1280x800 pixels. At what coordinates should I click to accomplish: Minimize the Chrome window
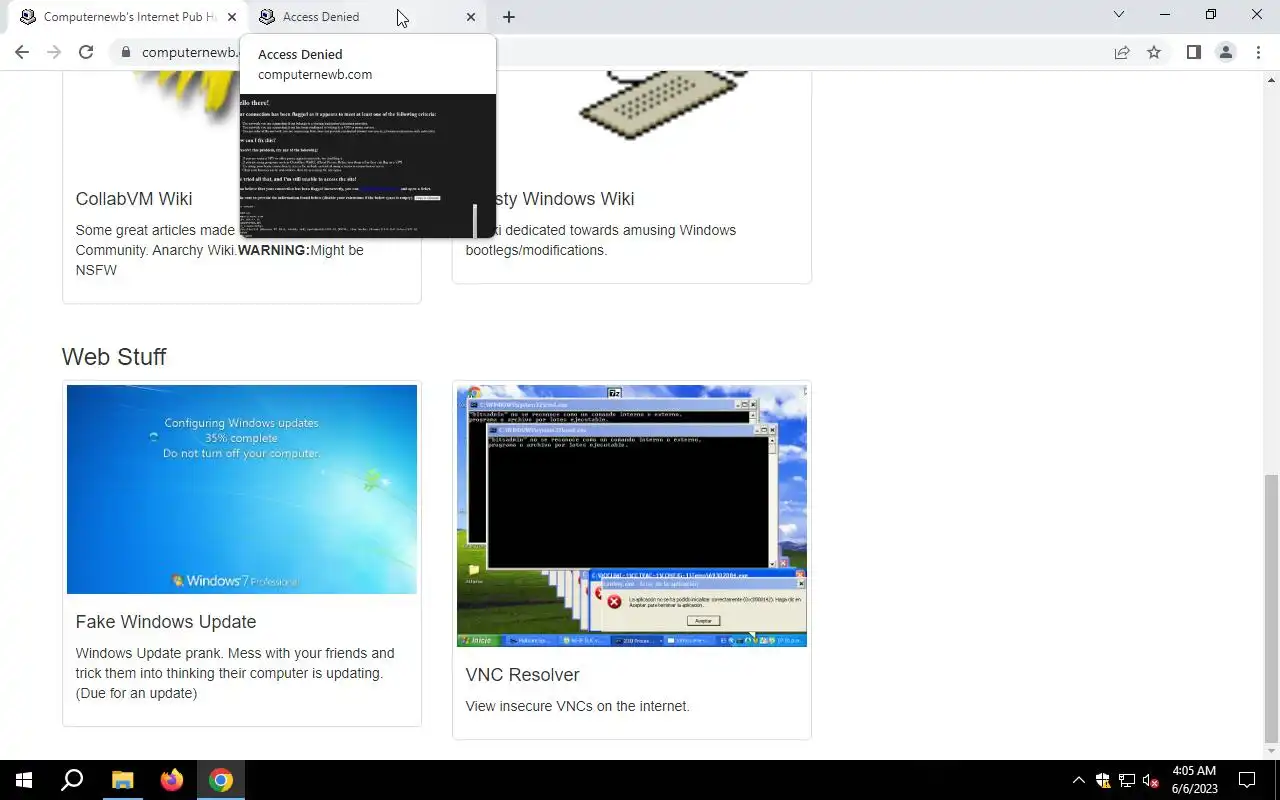(x=1165, y=15)
